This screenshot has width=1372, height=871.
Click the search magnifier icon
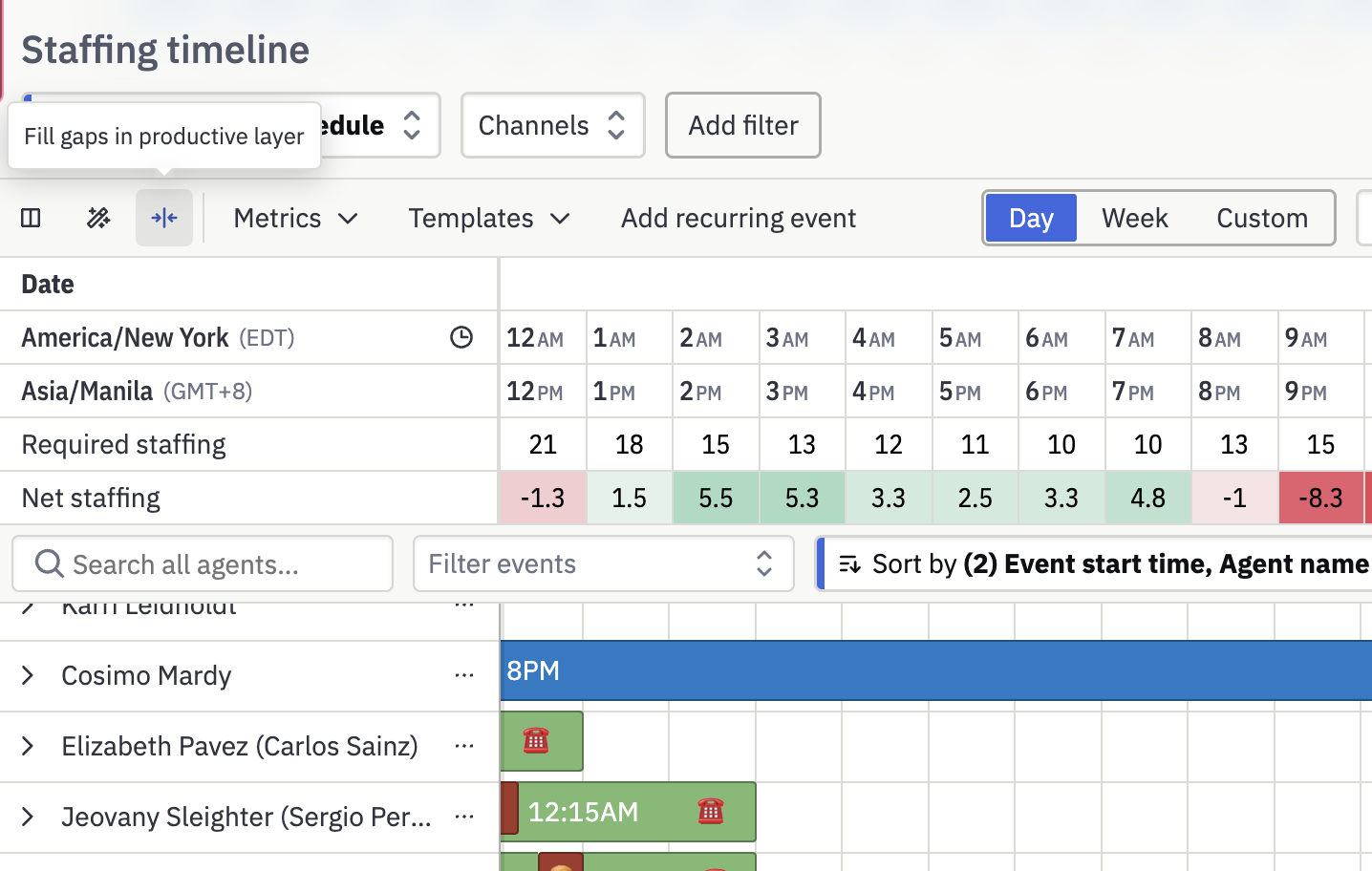[49, 563]
